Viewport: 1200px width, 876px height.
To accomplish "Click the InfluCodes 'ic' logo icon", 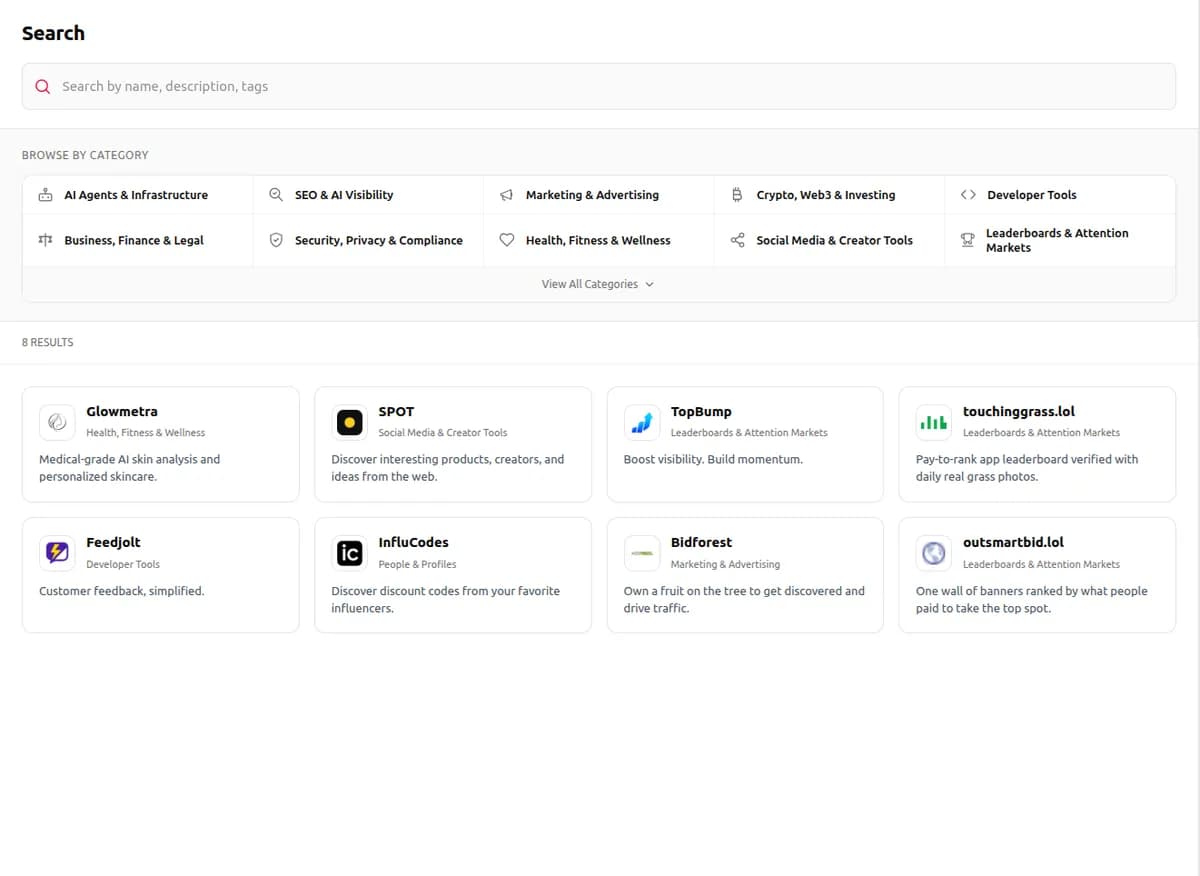I will [x=349, y=553].
